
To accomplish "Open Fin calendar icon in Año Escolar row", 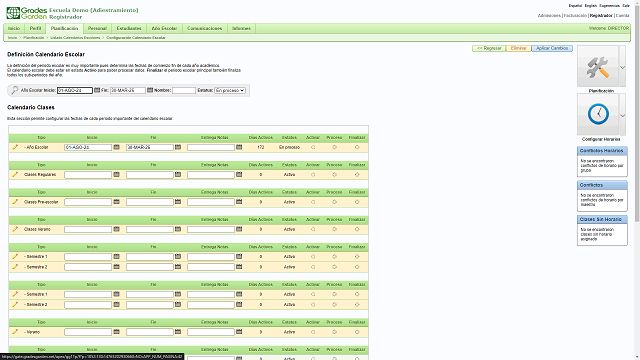I will (x=178, y=147).
